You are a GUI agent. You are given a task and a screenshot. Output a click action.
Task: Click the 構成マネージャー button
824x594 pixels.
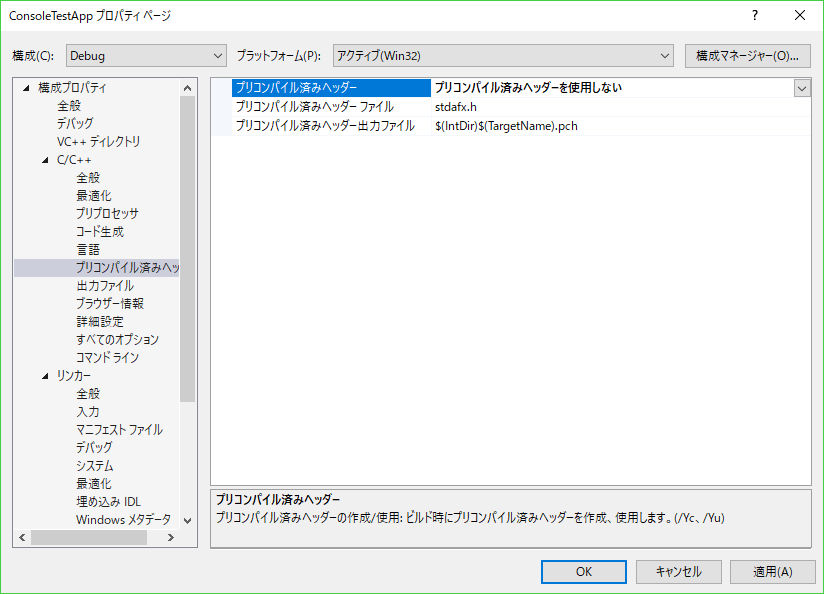pyautogui.click(x=748, y=55)
